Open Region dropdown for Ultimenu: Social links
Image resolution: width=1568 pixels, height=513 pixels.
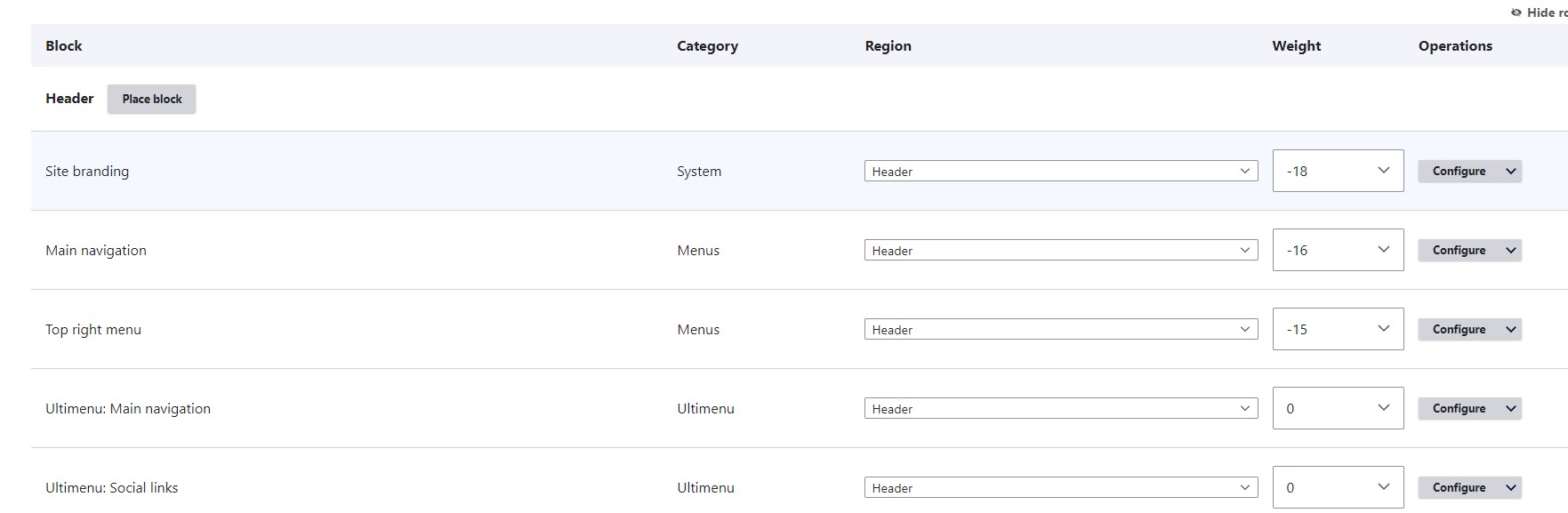coord(1060,487)
